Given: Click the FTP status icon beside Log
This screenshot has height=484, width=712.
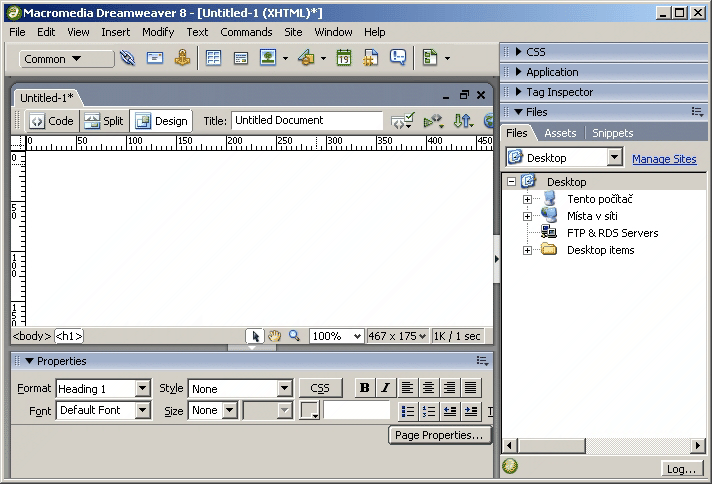Looking at the screenshot, I should click(510, 466).
